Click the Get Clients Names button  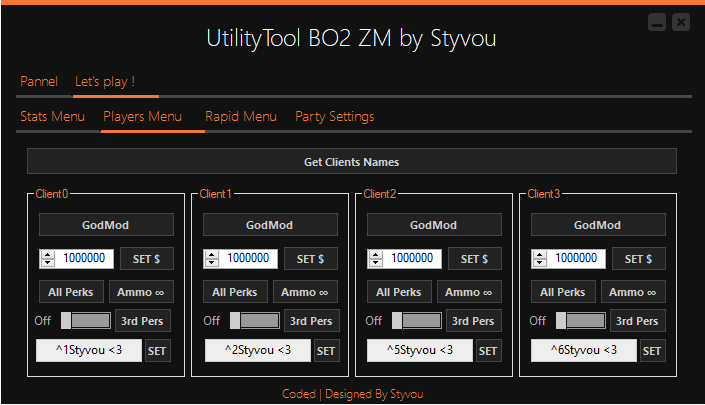click(x=352, y=161)
